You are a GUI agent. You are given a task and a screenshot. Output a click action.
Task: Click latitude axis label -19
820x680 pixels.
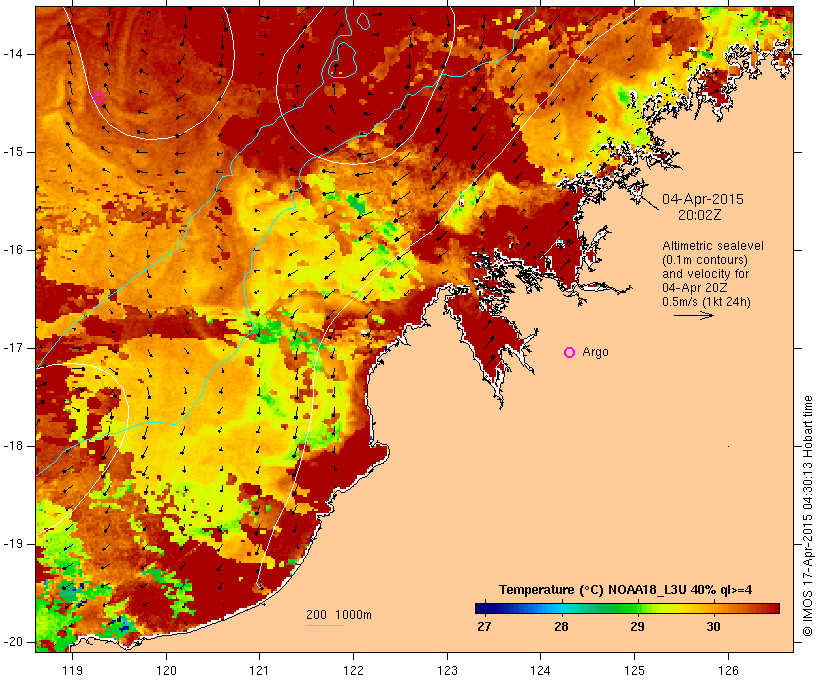click(x=13, y=544)
